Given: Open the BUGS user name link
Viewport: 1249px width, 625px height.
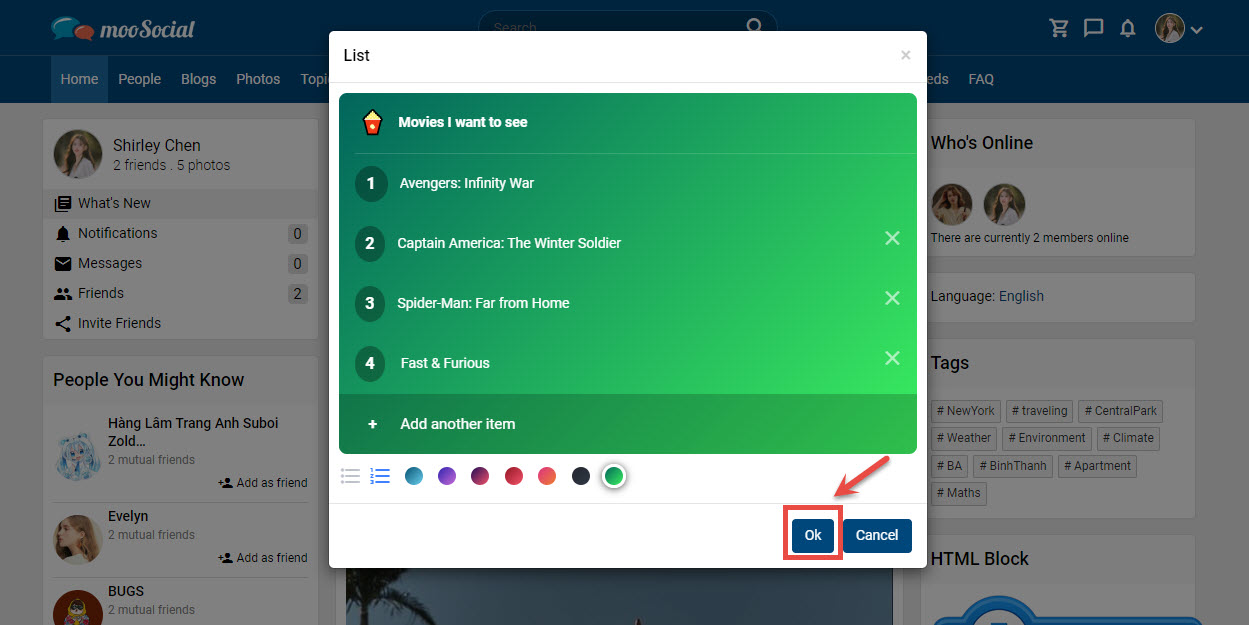Looking at the screenshot, I should [x=126, y=591].
